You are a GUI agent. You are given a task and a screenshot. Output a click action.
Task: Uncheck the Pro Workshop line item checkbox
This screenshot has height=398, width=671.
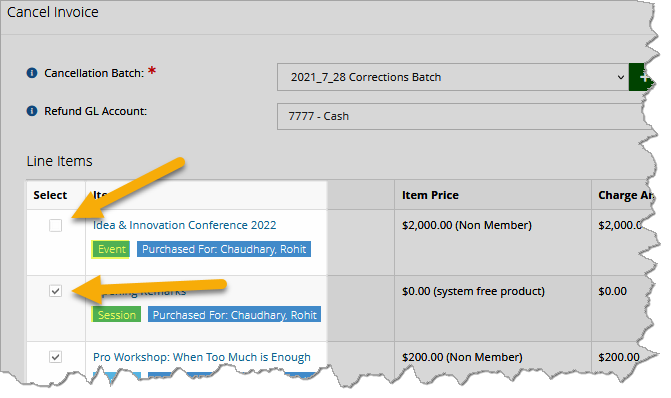tap(55, 357)
